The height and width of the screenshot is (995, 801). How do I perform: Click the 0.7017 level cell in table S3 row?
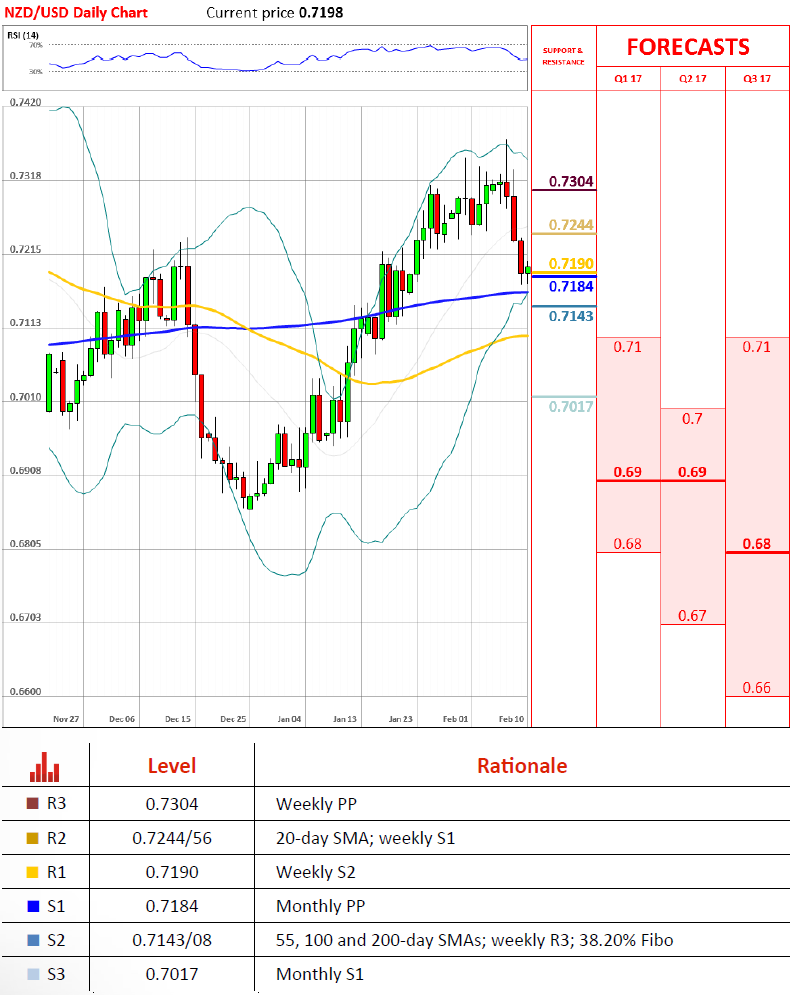tap(172, 974)
